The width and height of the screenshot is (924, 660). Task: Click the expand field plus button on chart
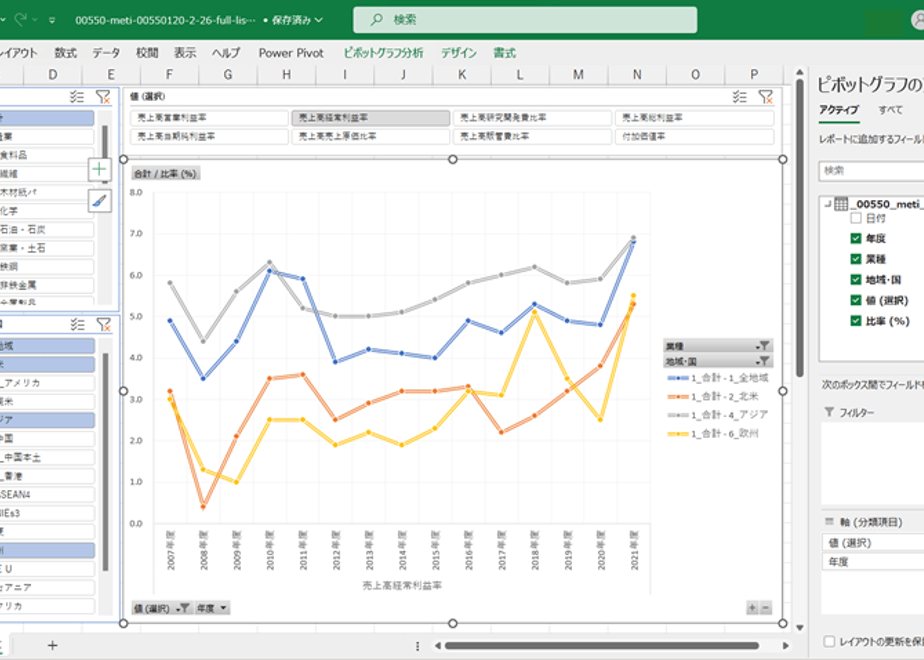tap(753, 608)
